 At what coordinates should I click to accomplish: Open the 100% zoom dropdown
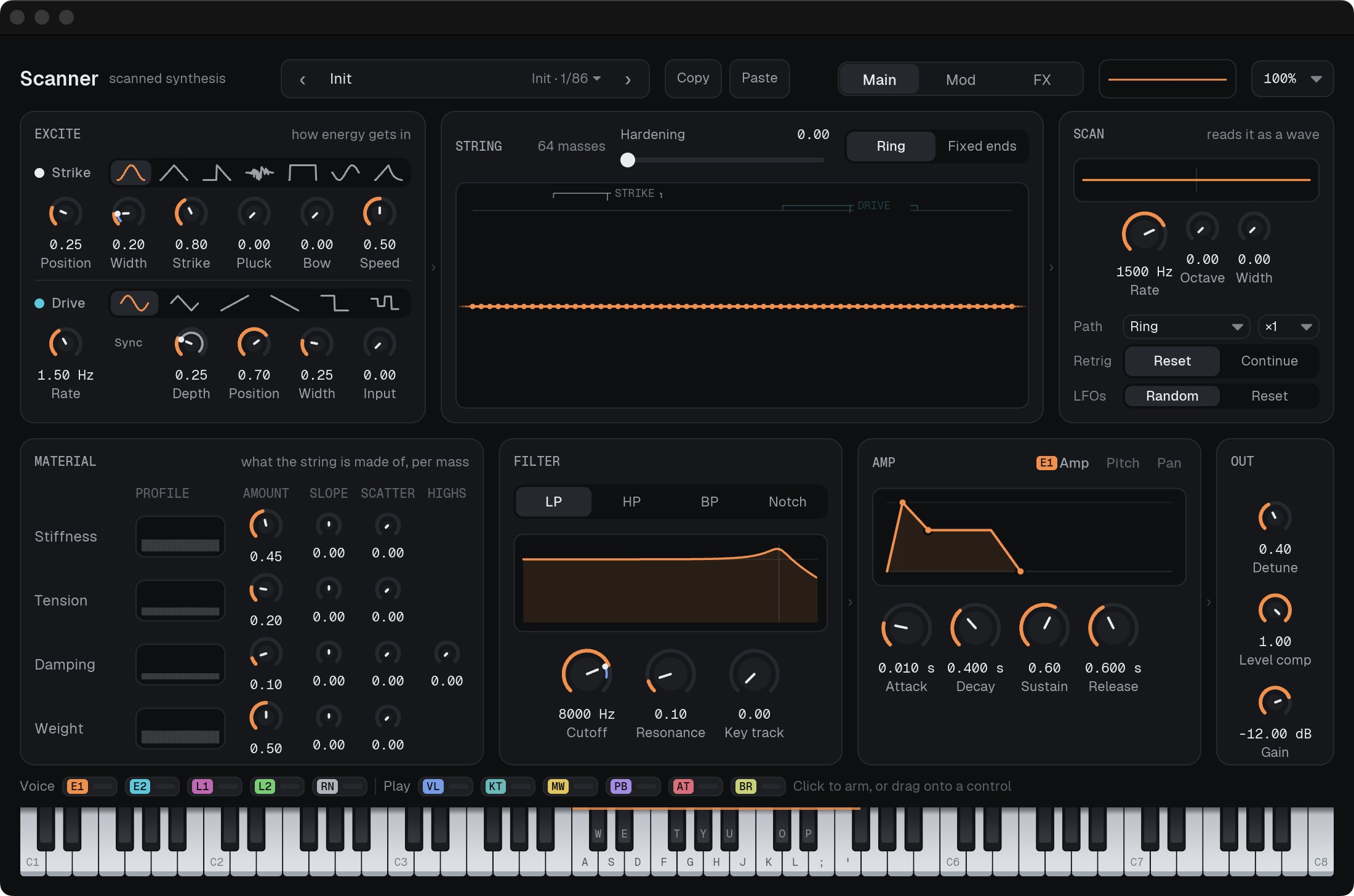pyautogui.click(x=1292, y=79)
